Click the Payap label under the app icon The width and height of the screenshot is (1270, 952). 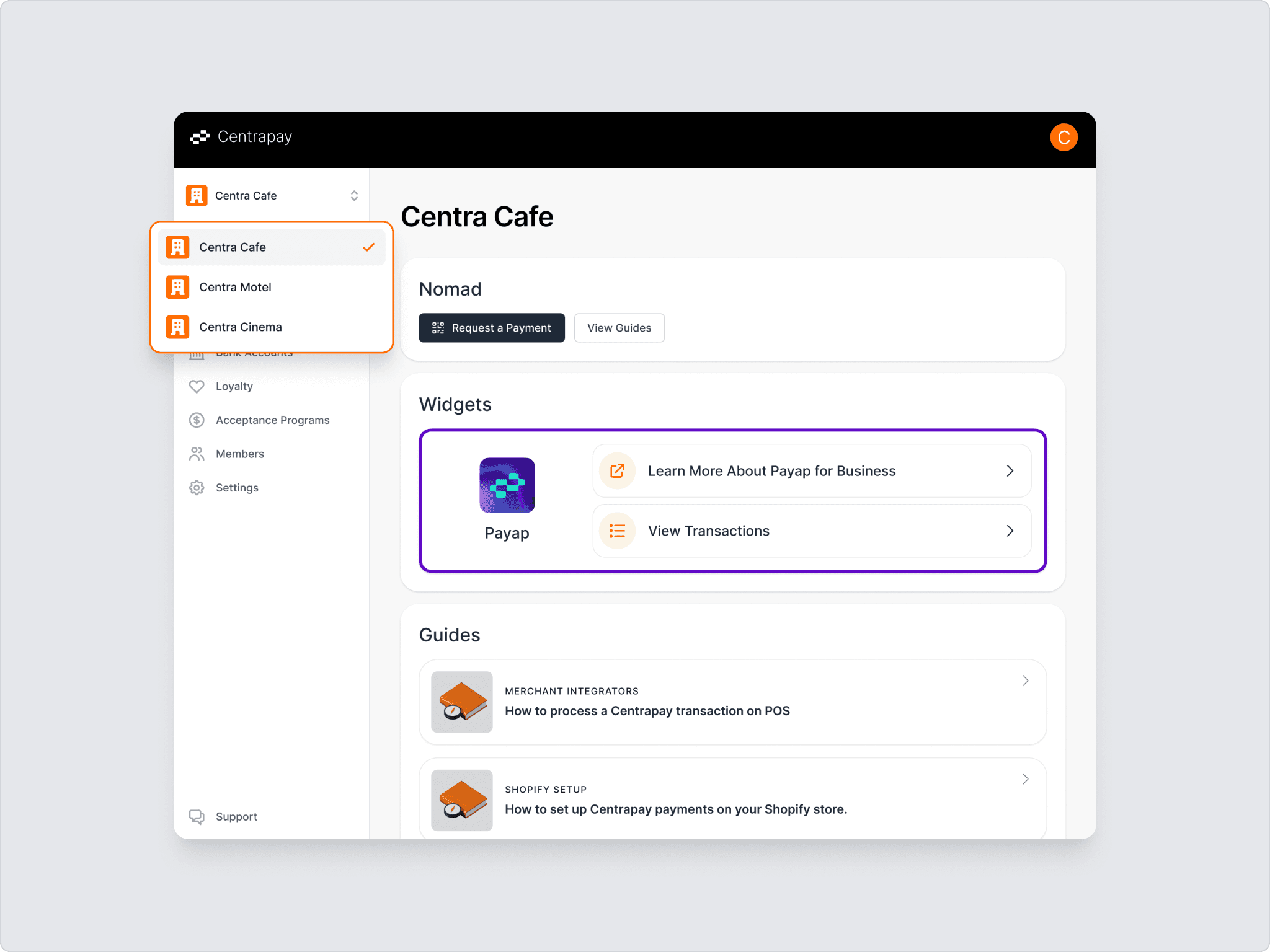coord(507,534)
